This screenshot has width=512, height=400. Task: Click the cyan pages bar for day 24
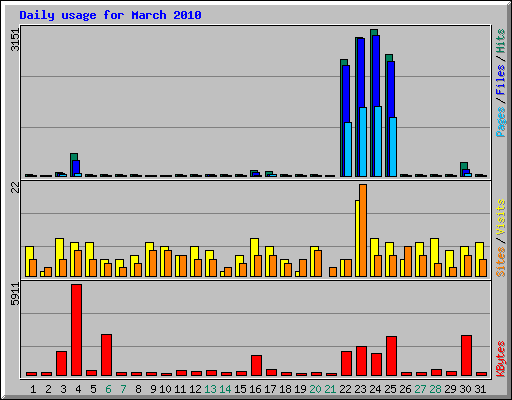[x=378, y=141]
